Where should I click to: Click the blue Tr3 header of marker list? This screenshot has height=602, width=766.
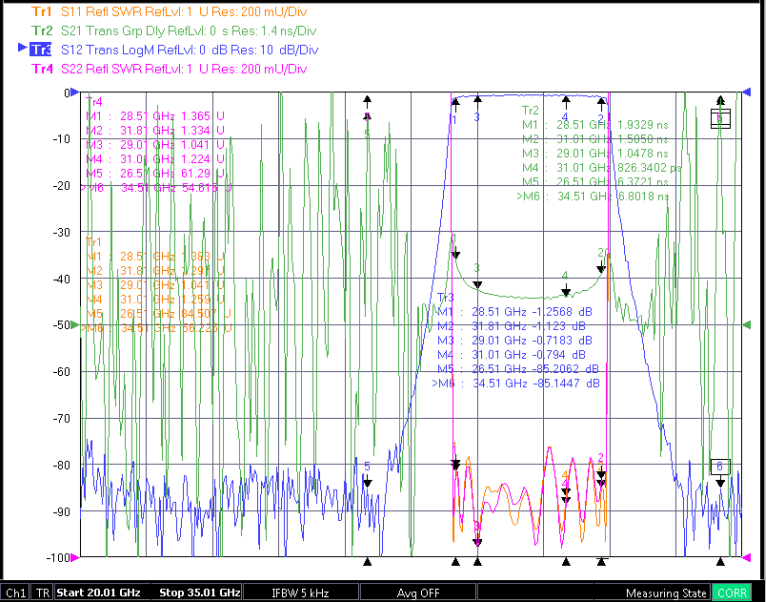coord(446,298)
